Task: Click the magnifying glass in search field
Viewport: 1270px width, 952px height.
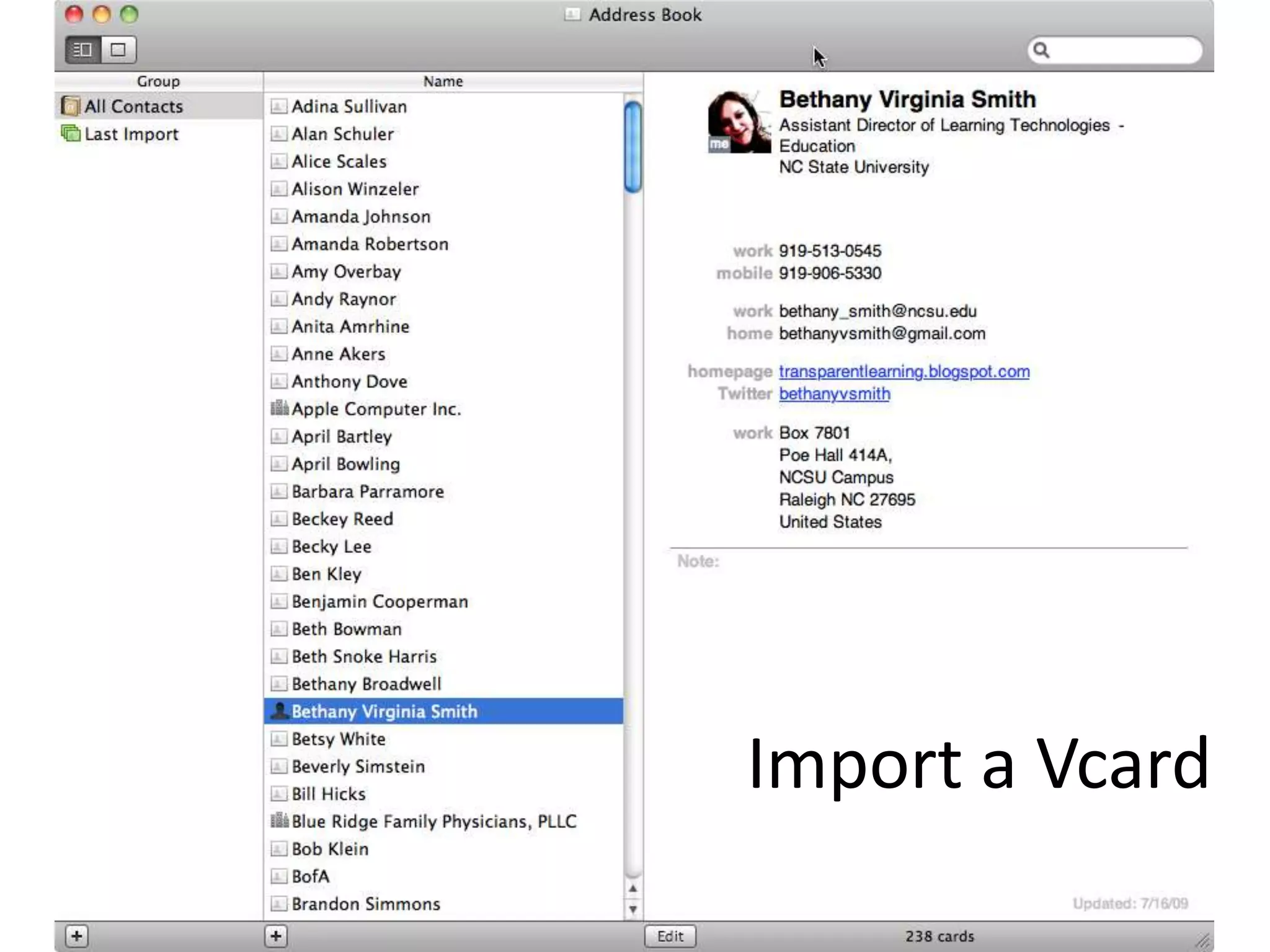Action: (1042, 50)
